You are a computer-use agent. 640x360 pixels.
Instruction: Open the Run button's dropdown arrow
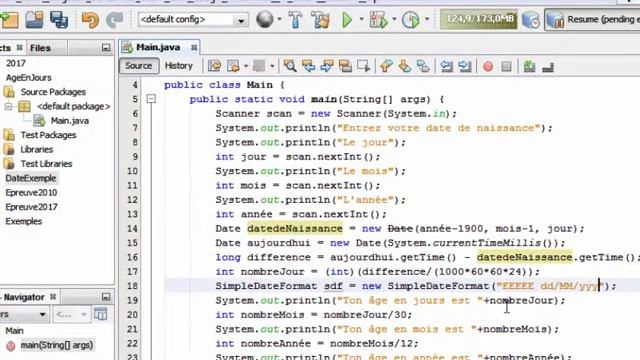coord(361,19)
